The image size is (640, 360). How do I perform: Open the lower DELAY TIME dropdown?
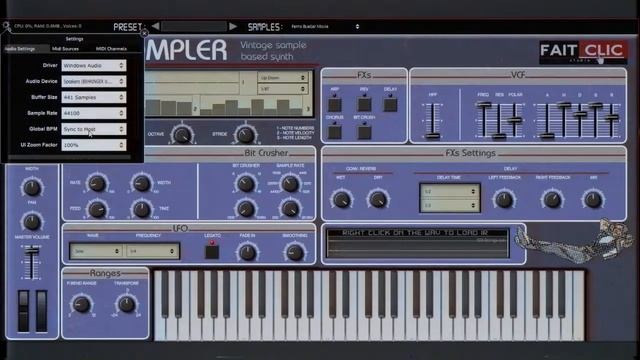click(x=449, y=205)
